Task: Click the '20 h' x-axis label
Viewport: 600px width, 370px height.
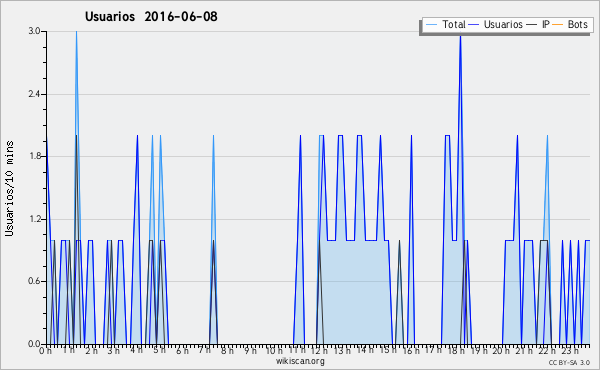Action: 501,350
